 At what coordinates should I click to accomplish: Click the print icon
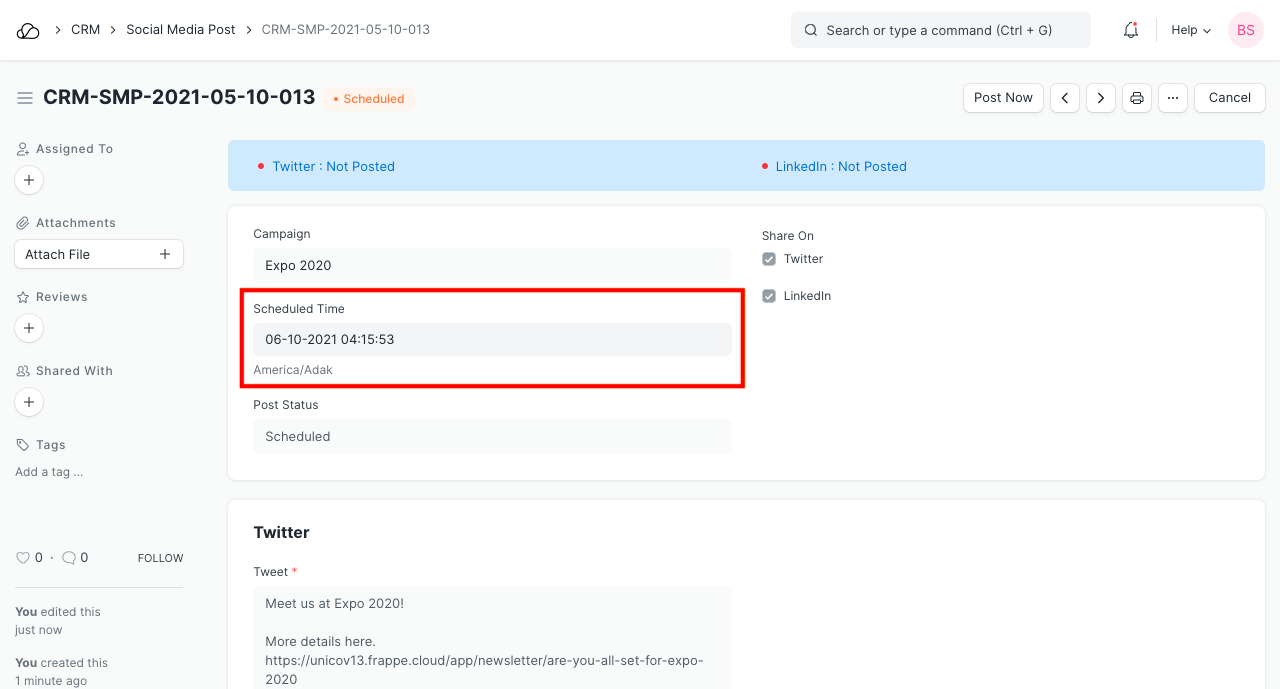pos(1137,98)
